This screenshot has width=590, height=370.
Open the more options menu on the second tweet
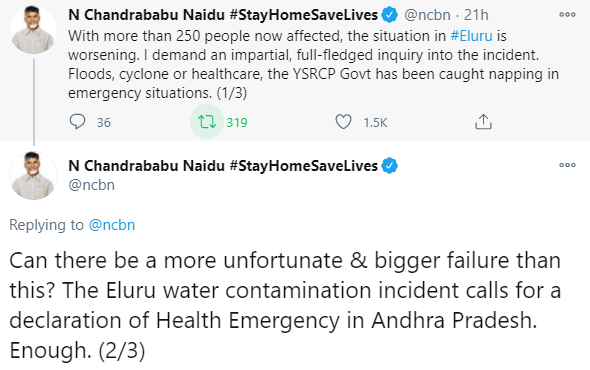pos(567,165)
